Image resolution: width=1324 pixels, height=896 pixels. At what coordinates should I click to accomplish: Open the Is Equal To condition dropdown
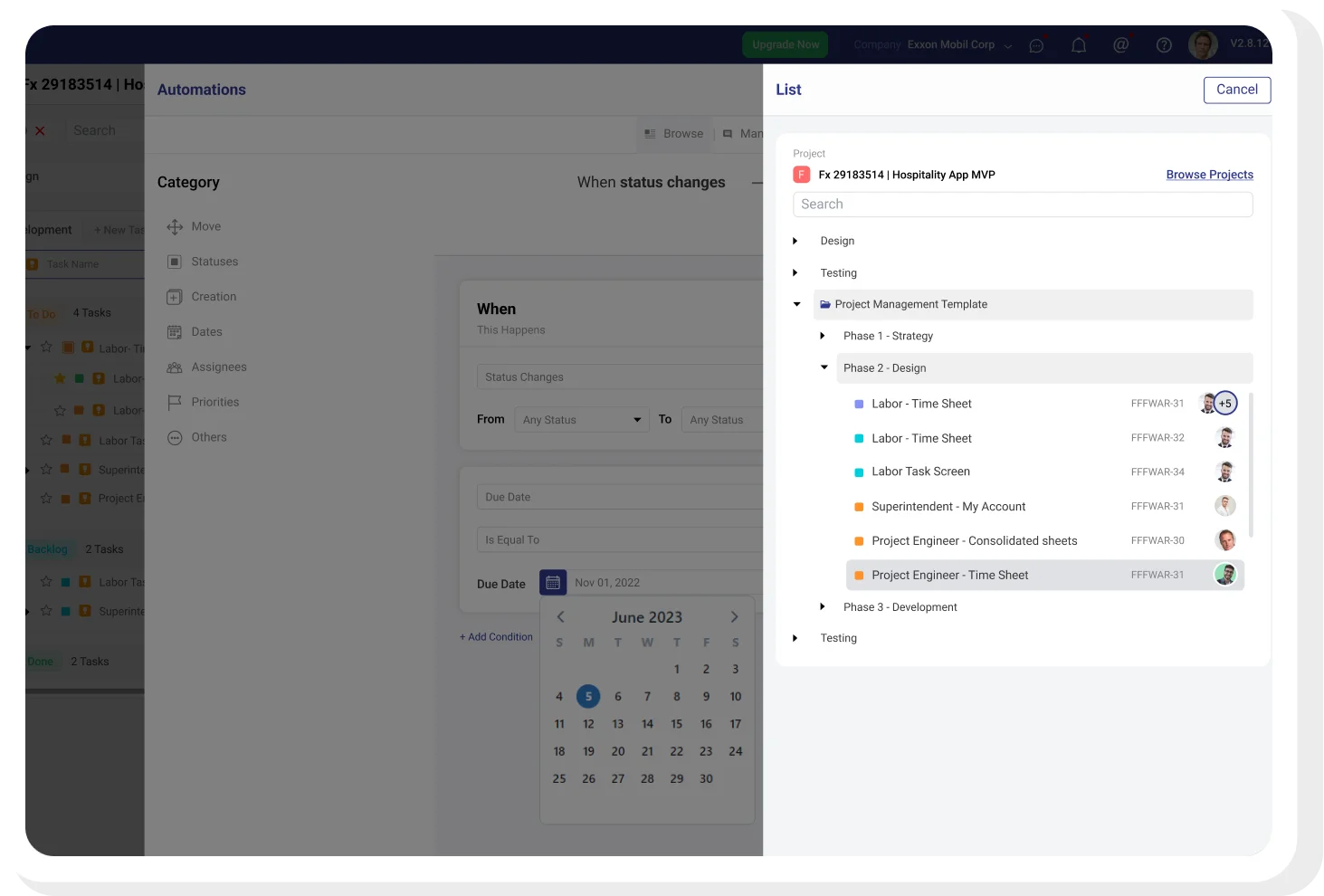click(x=620, y=540)
